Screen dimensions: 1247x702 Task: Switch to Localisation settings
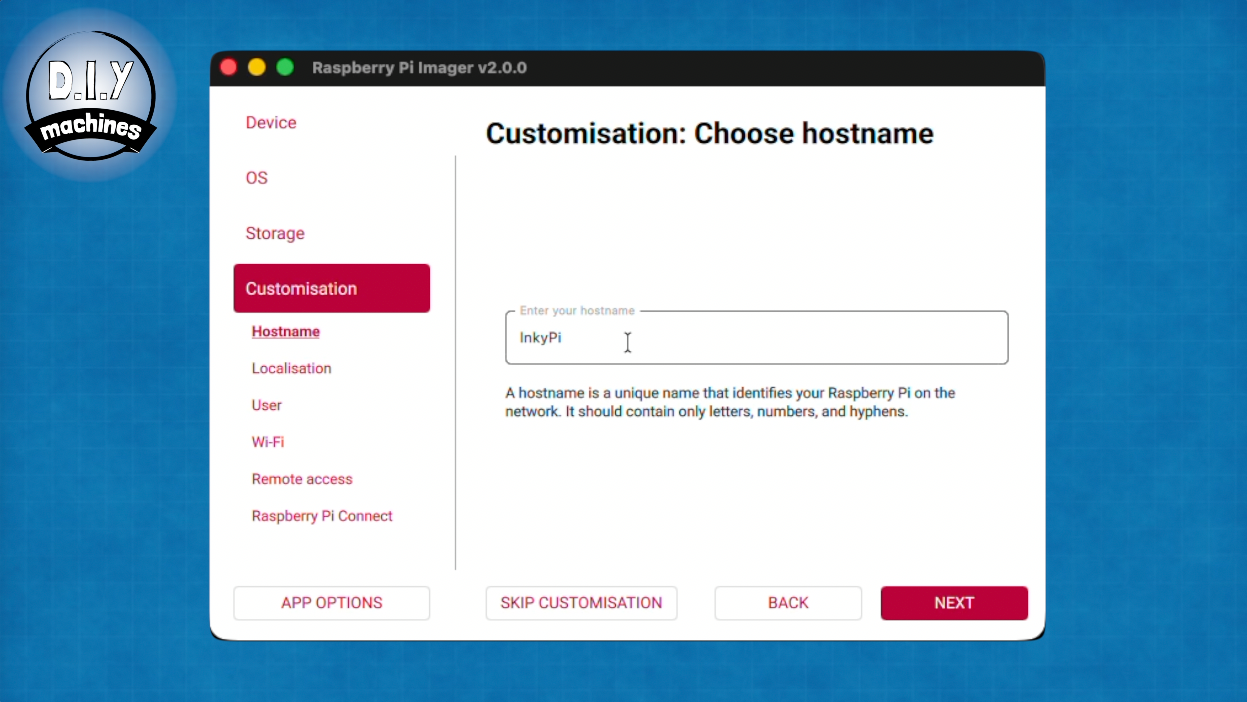(x=291, y=368)
